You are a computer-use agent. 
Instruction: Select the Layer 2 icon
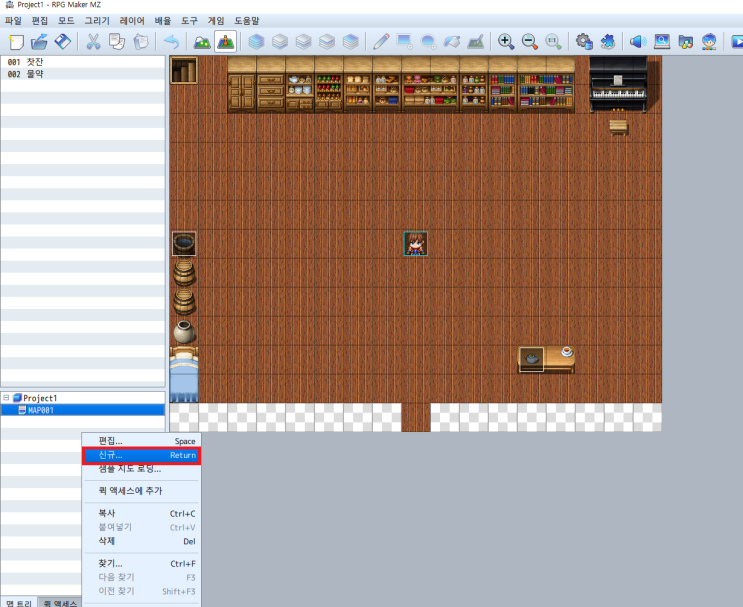click(x=303, y=42)
